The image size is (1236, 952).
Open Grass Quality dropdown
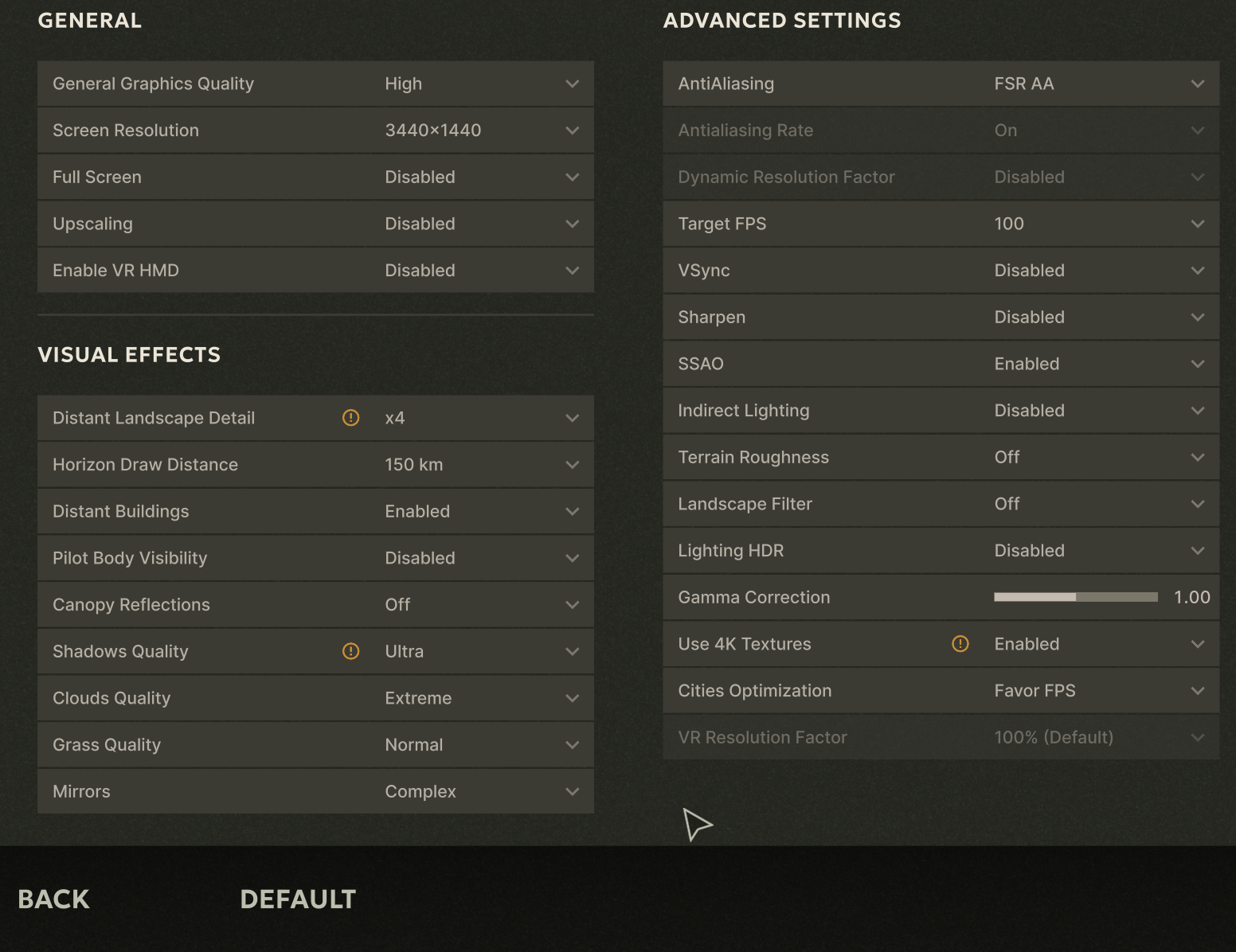tap(315, 745)
